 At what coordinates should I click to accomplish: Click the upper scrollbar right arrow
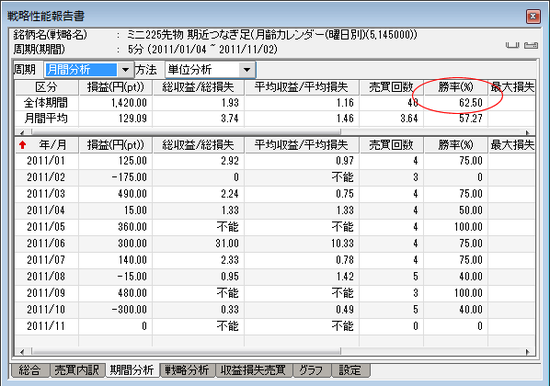click(x=527, y=132)
